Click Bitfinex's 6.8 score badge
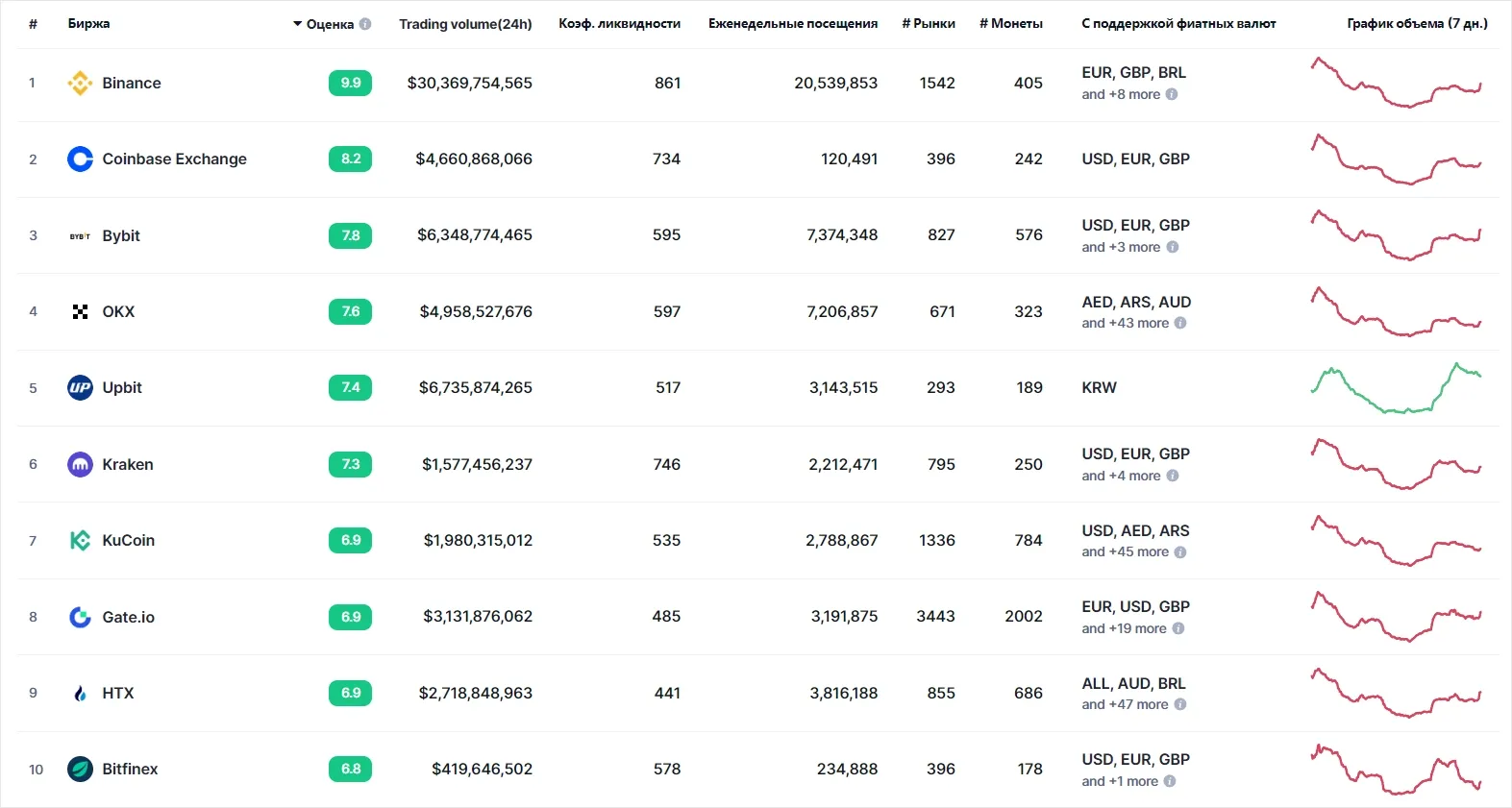The width and height of the screenshot is (1512, 808). click(x=350, y=770)
